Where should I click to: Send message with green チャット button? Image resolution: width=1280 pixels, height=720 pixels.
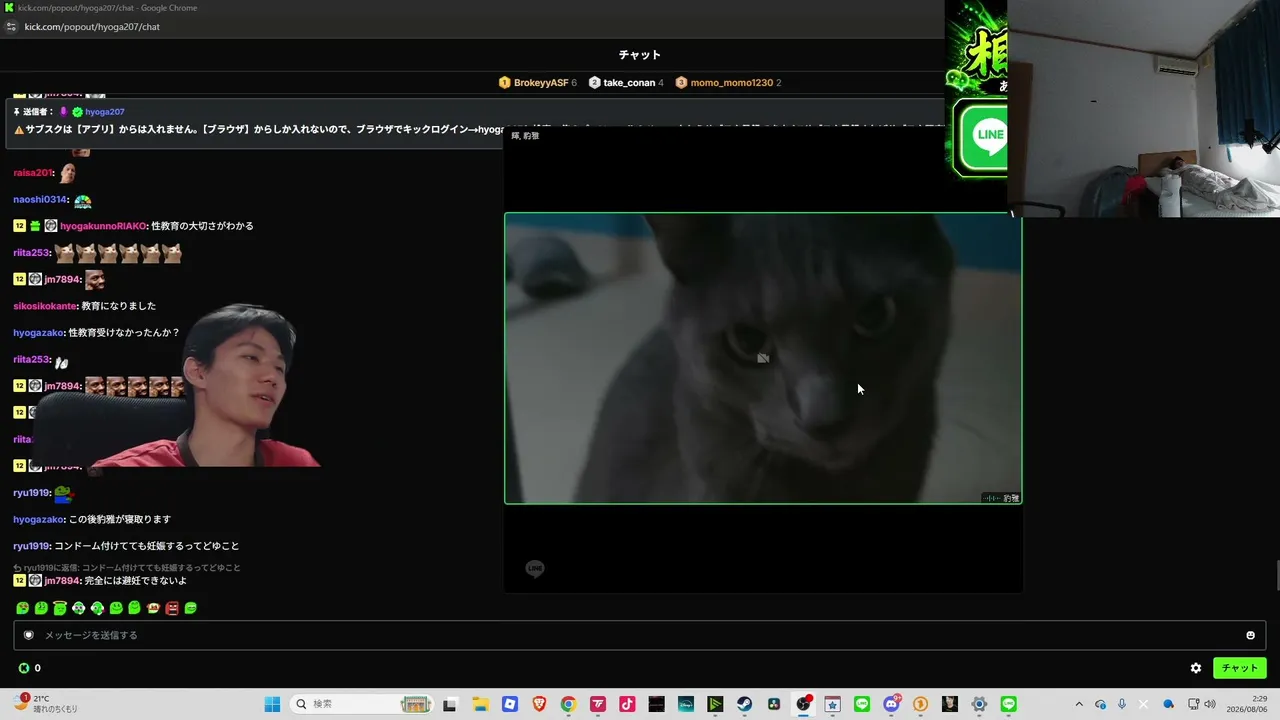[x=1239, y=668]
